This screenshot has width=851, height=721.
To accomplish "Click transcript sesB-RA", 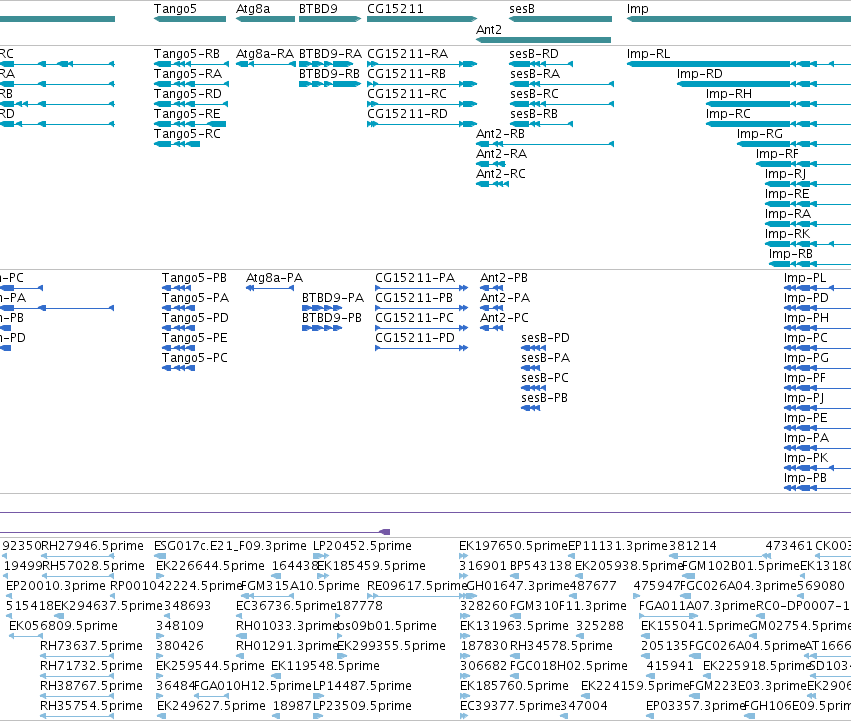I will coord(562,84).
